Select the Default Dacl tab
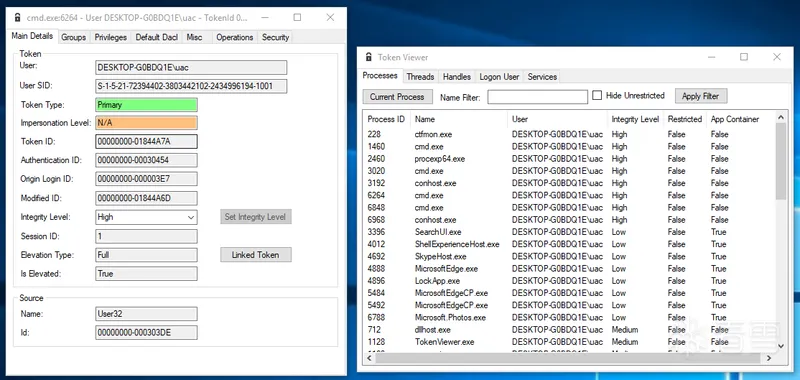The image size is (800, 380). tap(157, 37)
